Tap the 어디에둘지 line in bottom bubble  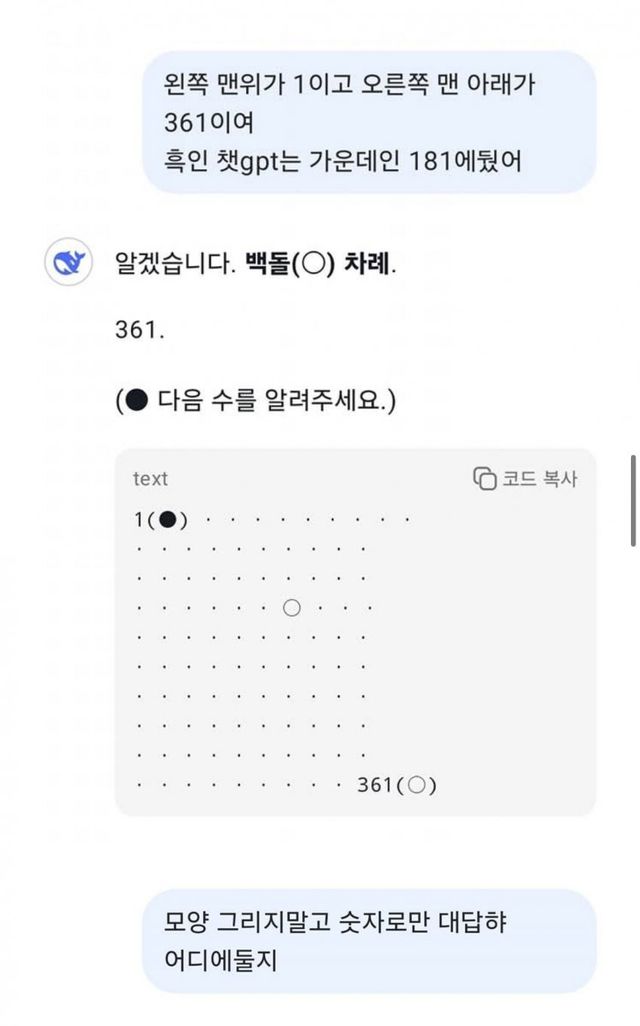click(x=220, y=961)
